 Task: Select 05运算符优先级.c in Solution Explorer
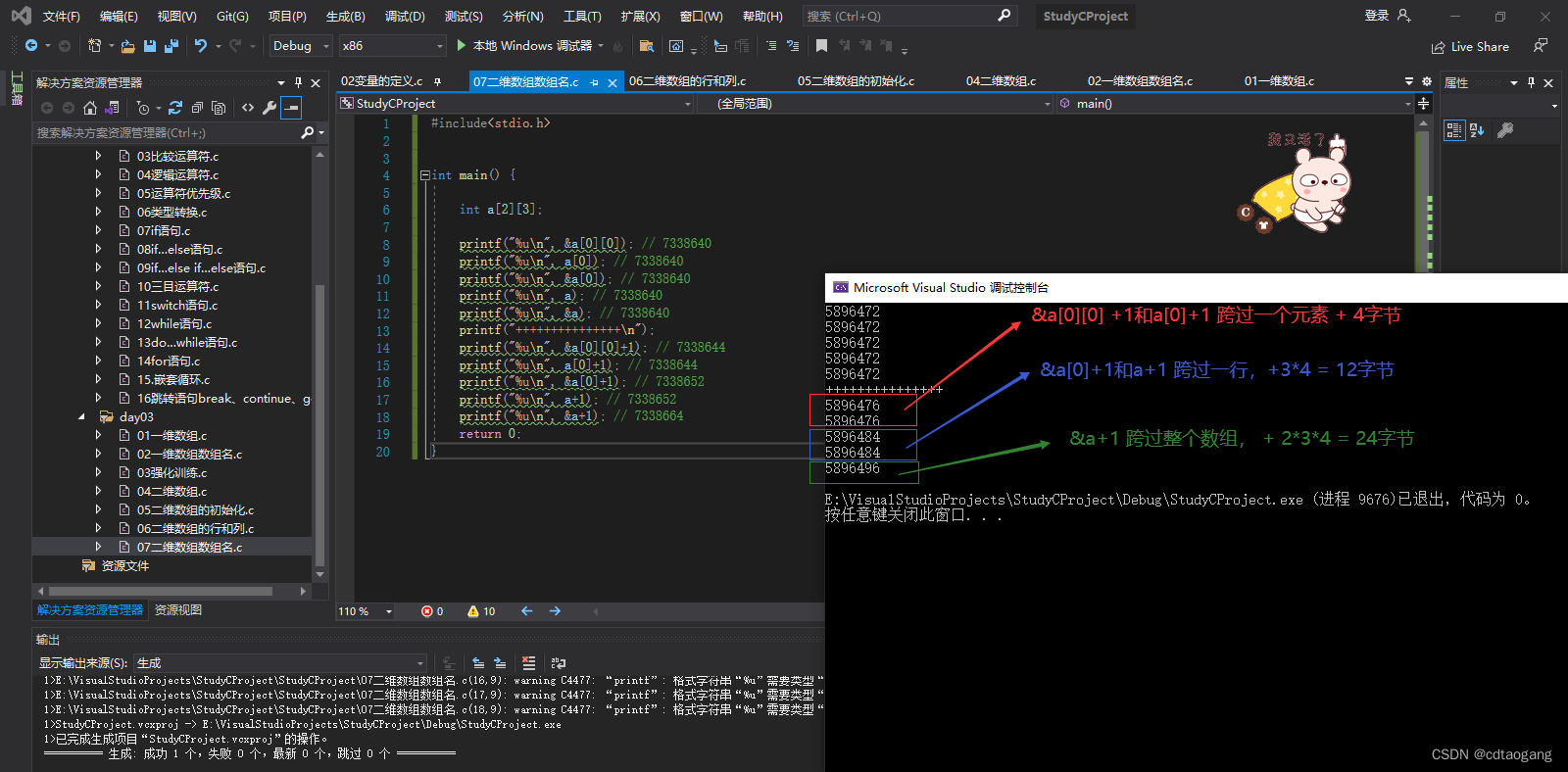pyautogui.click(x=183, y=194)
